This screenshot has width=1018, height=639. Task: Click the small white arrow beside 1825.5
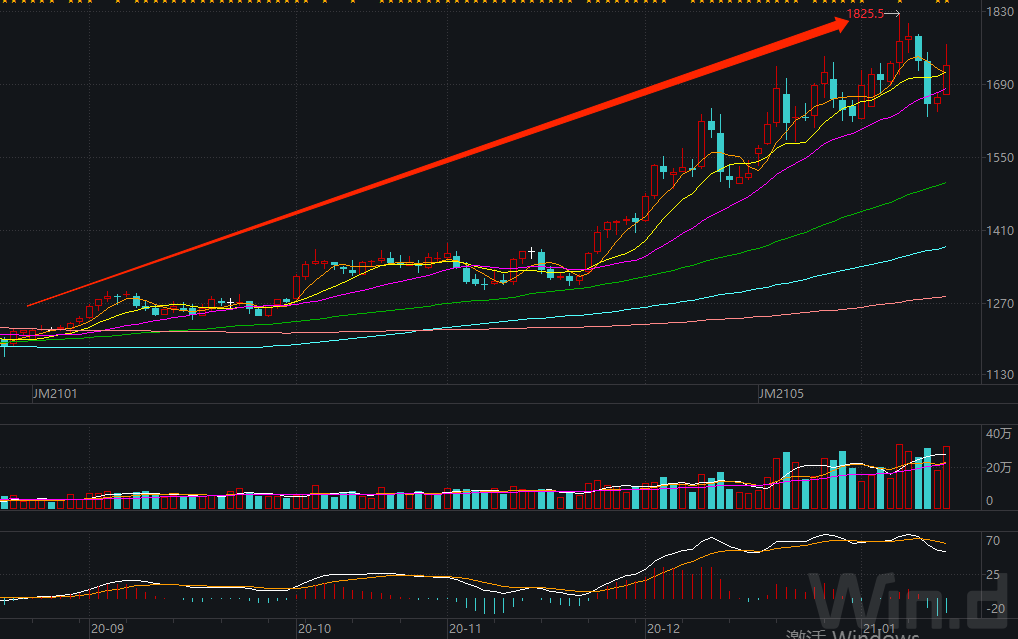[x=895, y=14]
